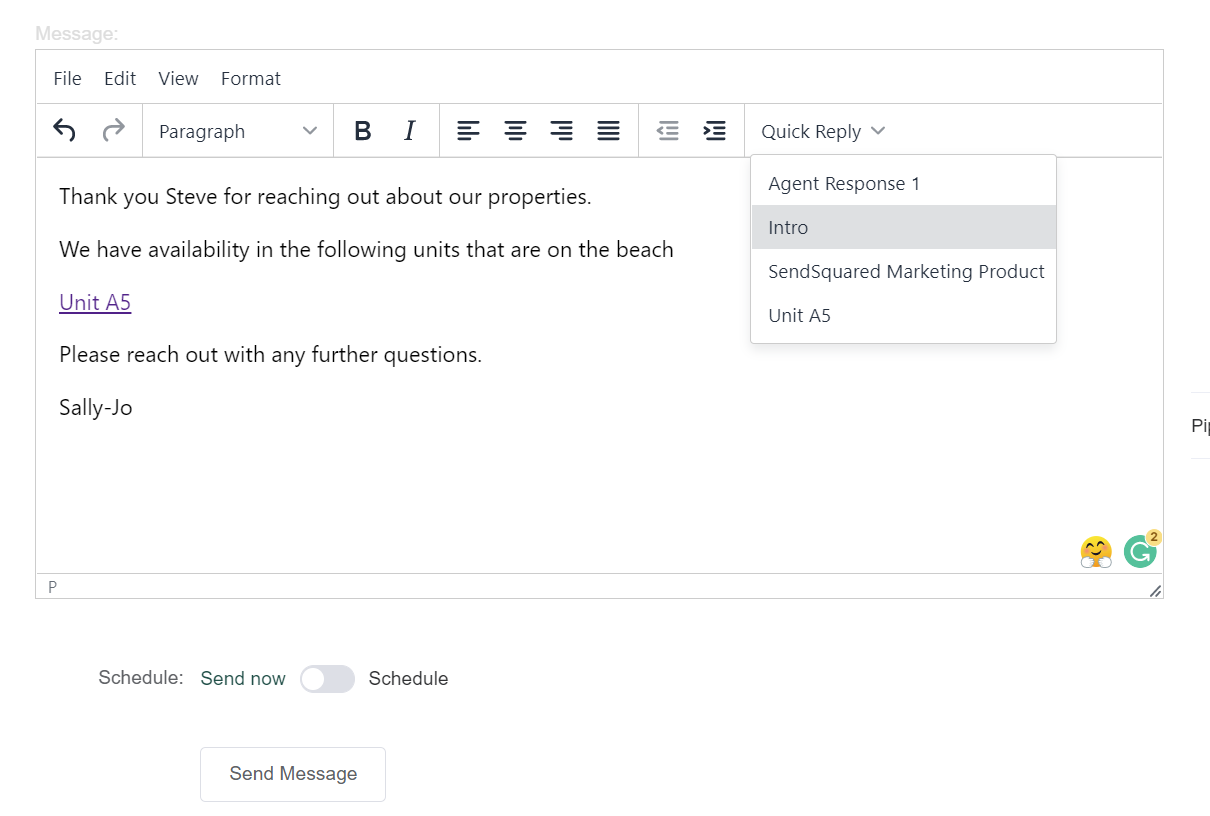Justify the paragraph text
Screen dimensions: 1210x816
[x=608, y=130]
